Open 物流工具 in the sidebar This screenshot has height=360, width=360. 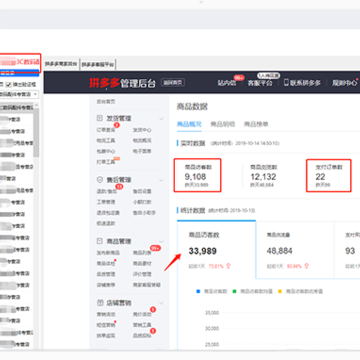pos(106,141)
